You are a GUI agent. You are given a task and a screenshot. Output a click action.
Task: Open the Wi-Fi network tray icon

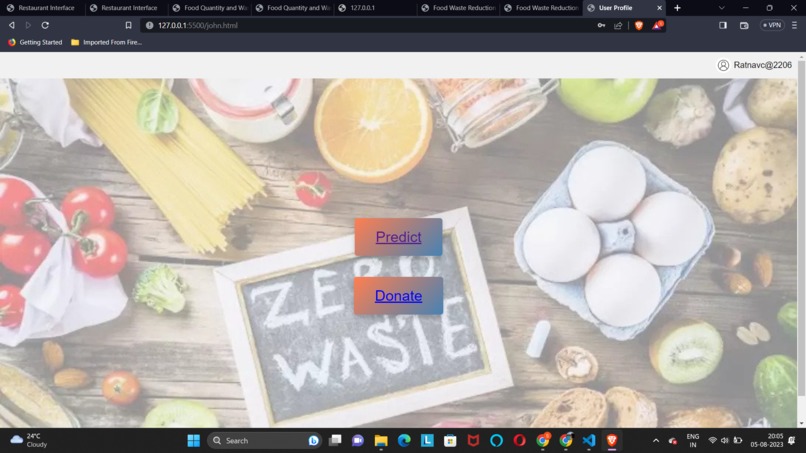pyautogui.click(x=712, y=441)
